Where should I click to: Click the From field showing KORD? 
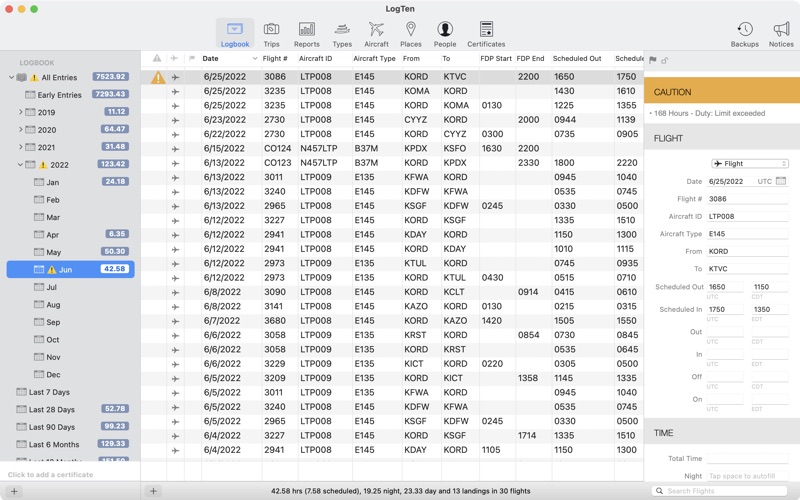pos(747,251)
